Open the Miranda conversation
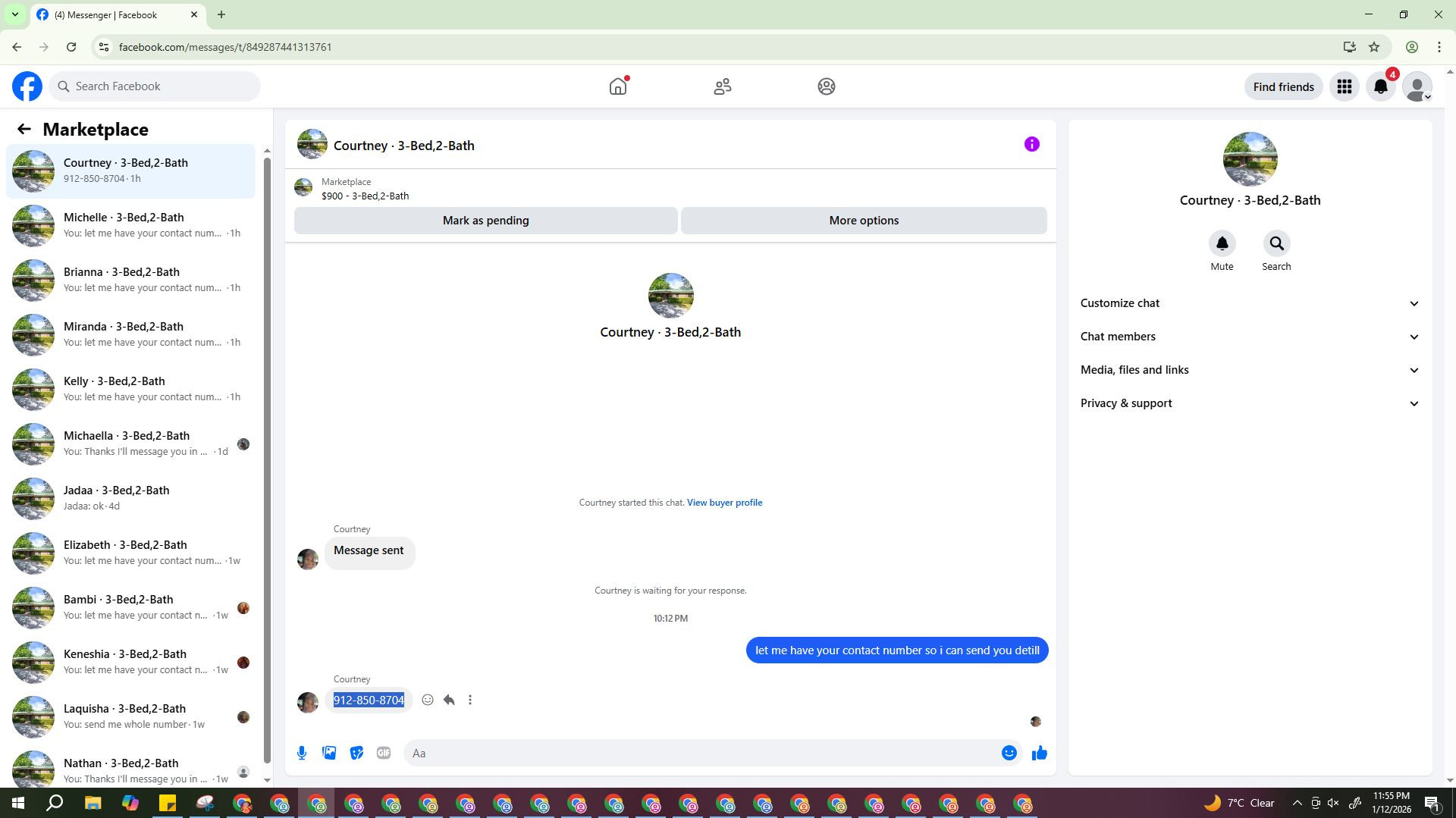The height and width of the screenshot is (818, 1456). [130, 334]
